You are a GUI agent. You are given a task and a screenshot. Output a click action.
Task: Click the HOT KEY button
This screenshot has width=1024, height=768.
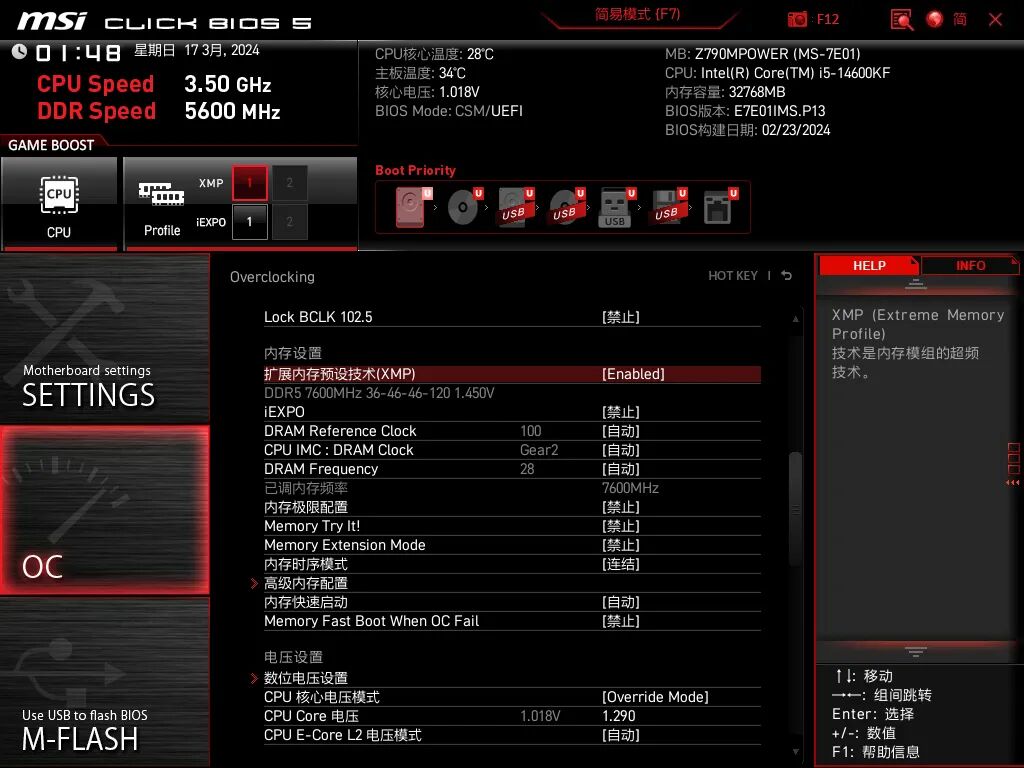click(x=733, y=276)
